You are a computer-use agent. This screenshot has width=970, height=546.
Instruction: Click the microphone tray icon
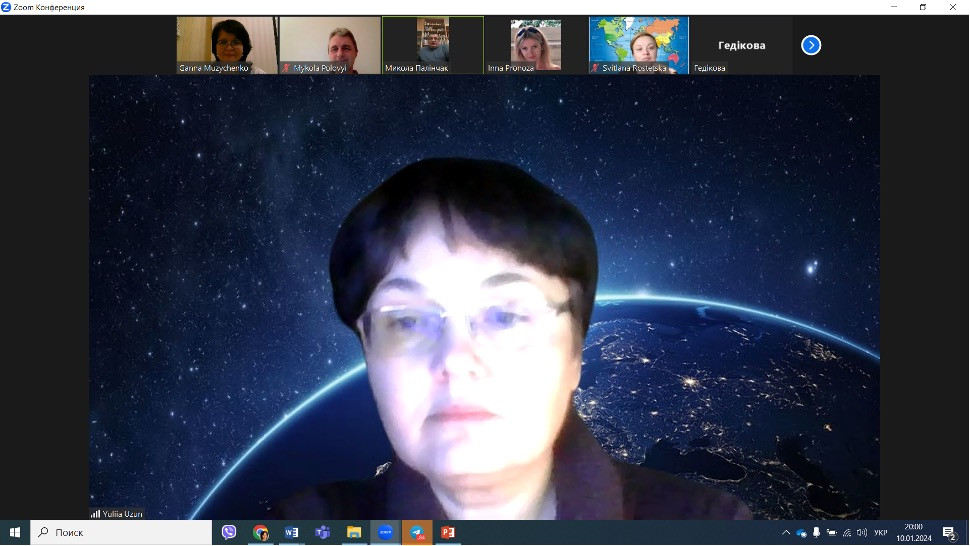point(817,532)
